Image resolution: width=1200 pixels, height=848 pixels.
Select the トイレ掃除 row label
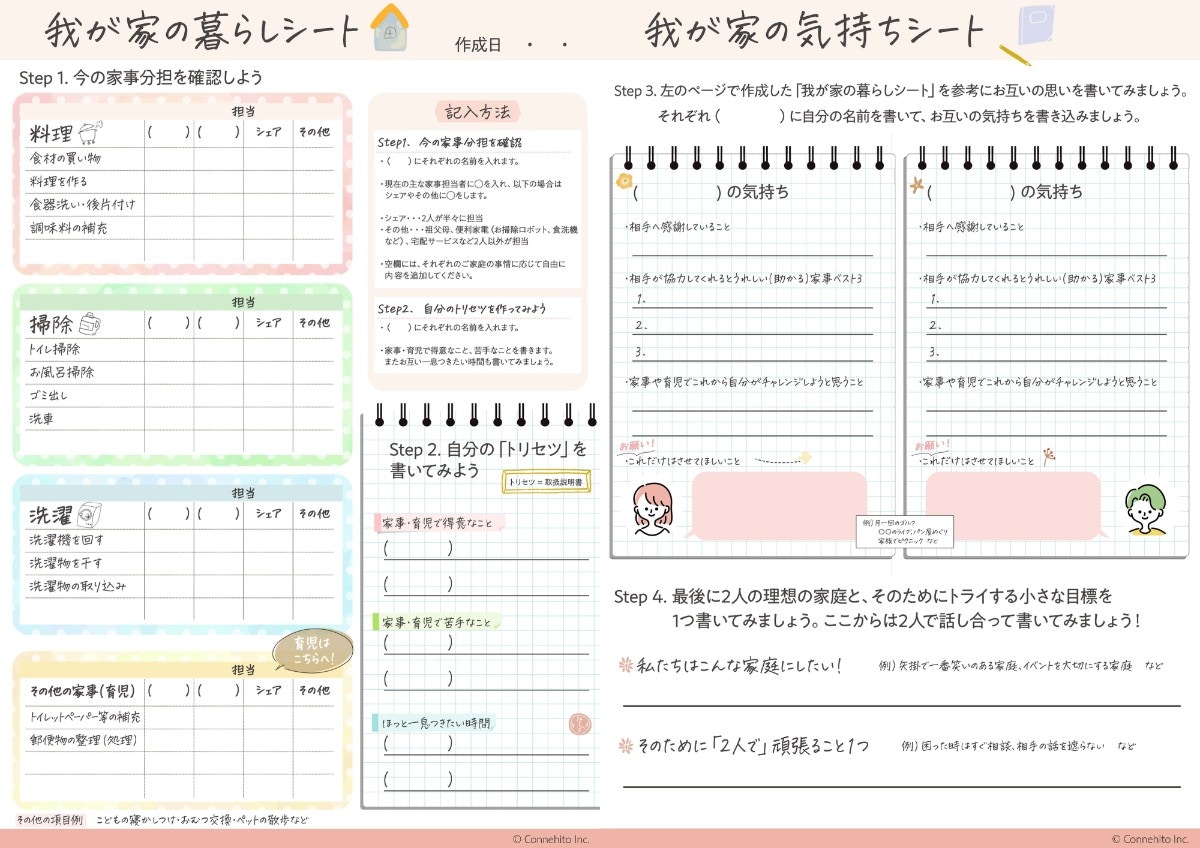click(x=54, y=349)
